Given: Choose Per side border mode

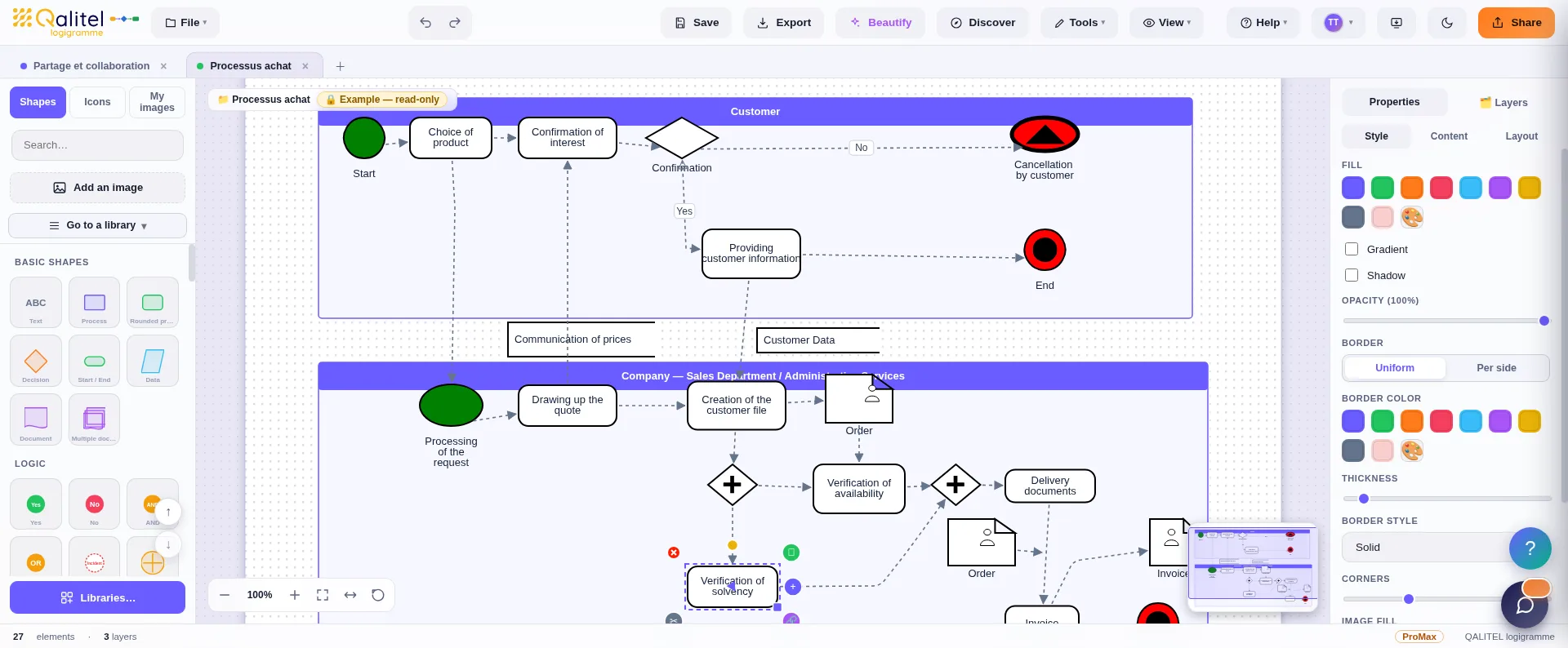Looking at the screenshot, I should point(1496,368).
